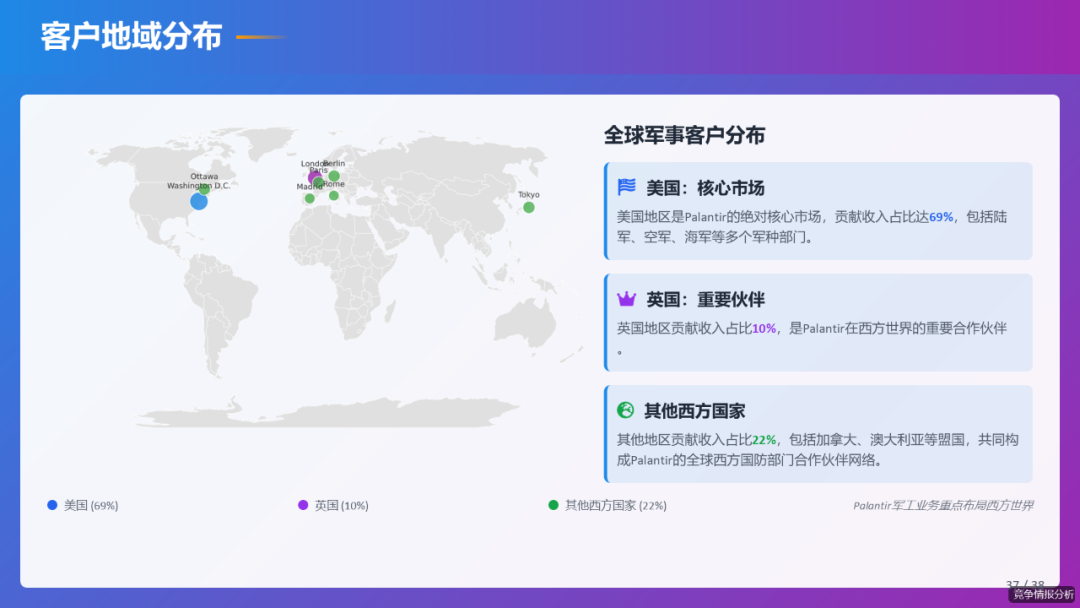Screen dimensions: 1080x608
Task: Click the card title 美国：核心市场
Action: [705, 187]
